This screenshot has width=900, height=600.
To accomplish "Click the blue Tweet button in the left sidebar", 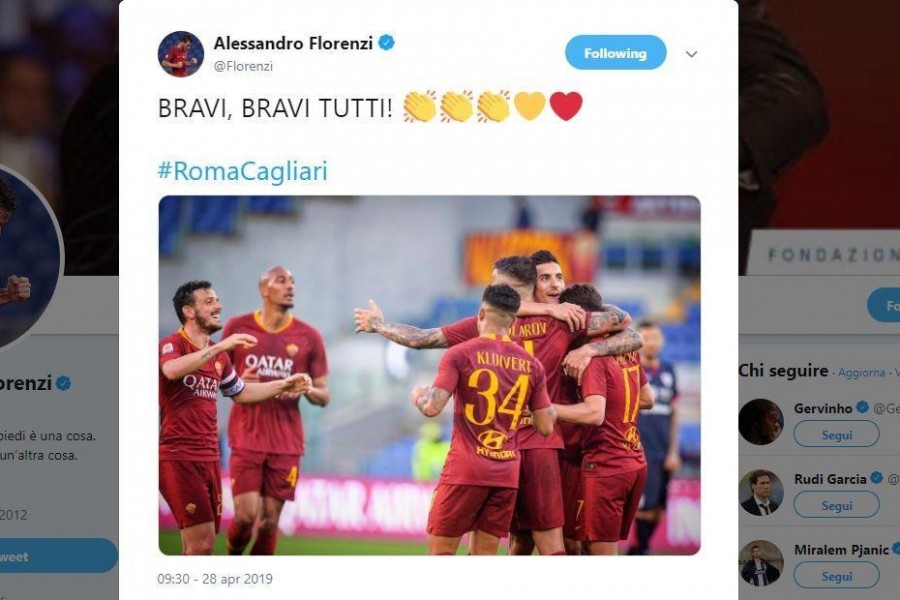I will tap(57, 556).
